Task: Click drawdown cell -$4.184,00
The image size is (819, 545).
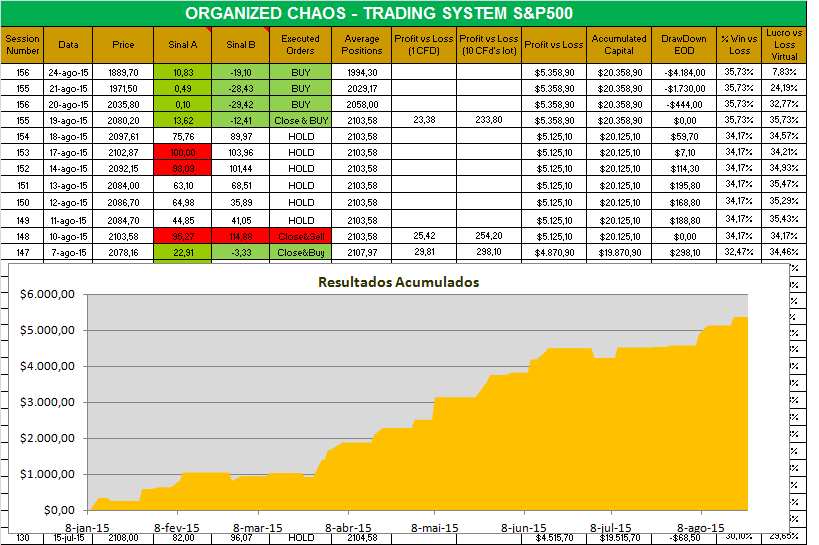Action: point(684,72)
